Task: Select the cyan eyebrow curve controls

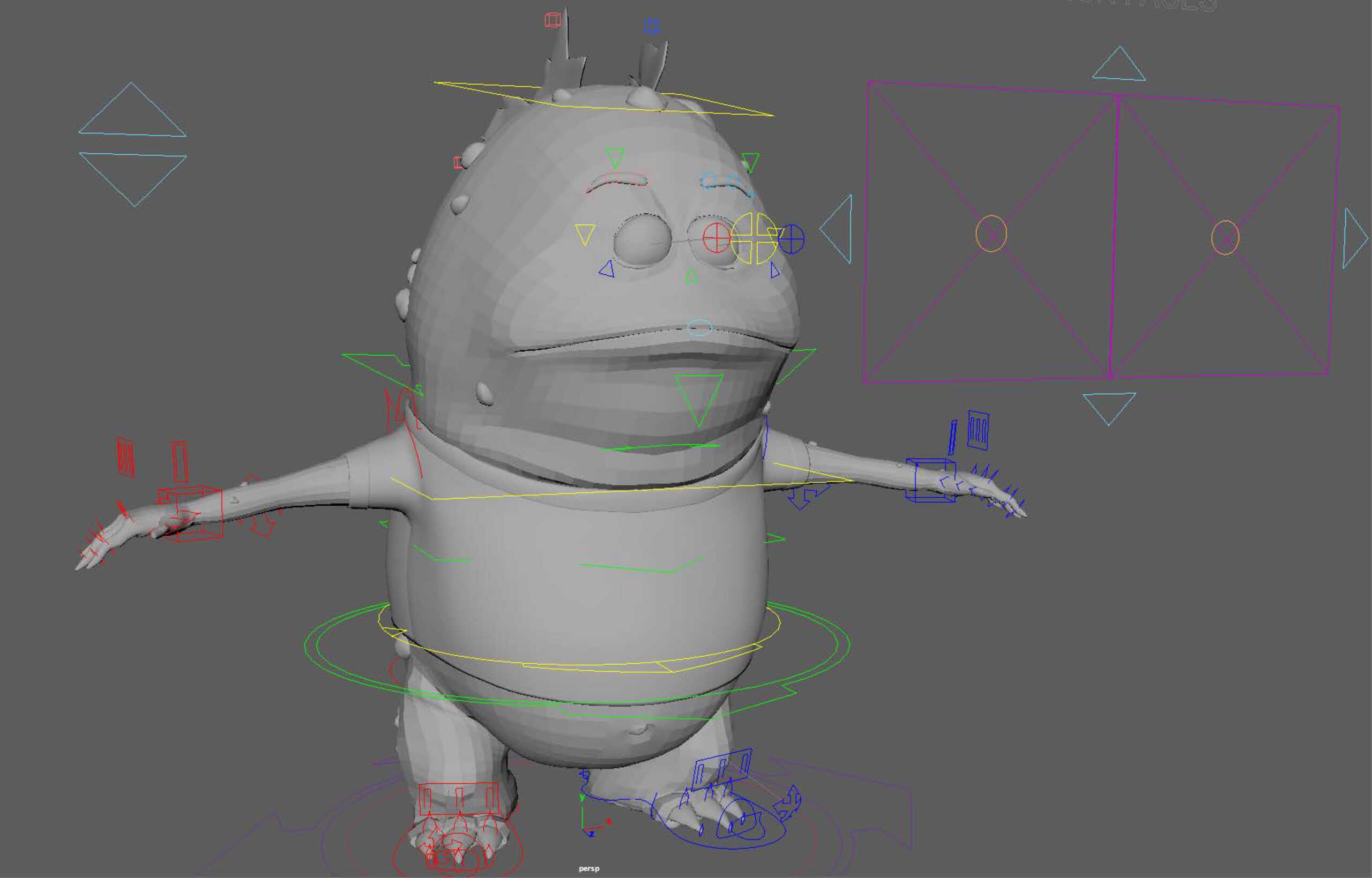Action: click(728, 185)
